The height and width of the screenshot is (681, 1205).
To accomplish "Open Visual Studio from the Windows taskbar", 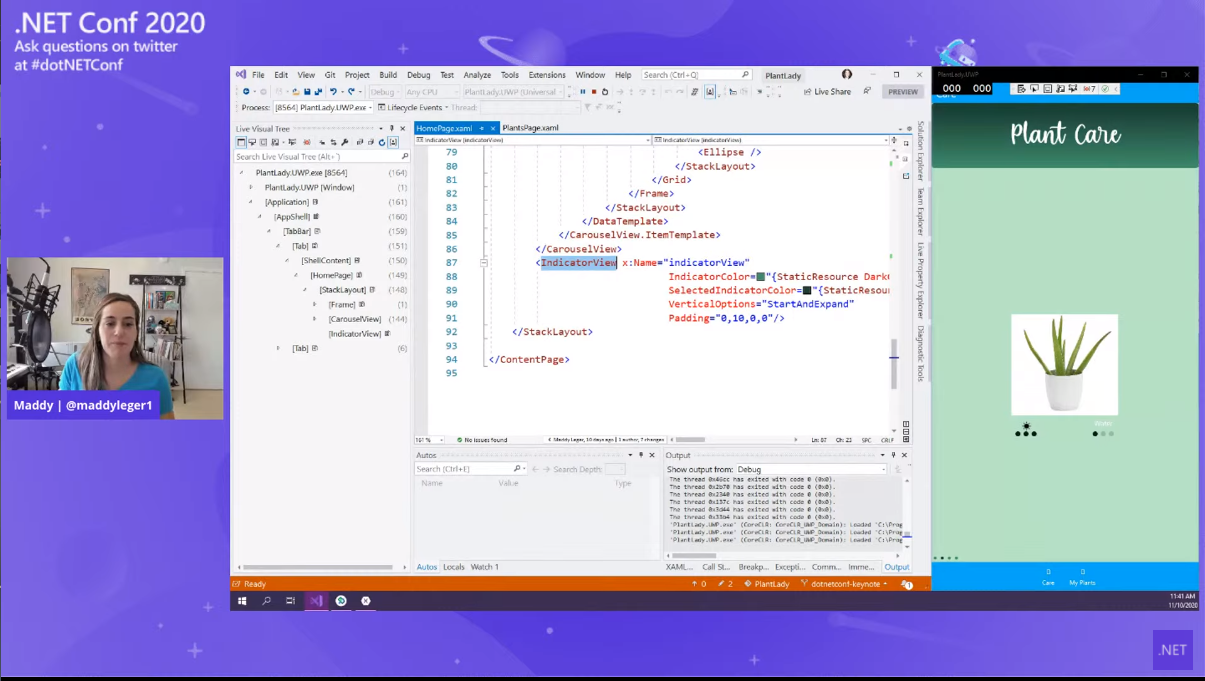I will [x=316, y=601].
